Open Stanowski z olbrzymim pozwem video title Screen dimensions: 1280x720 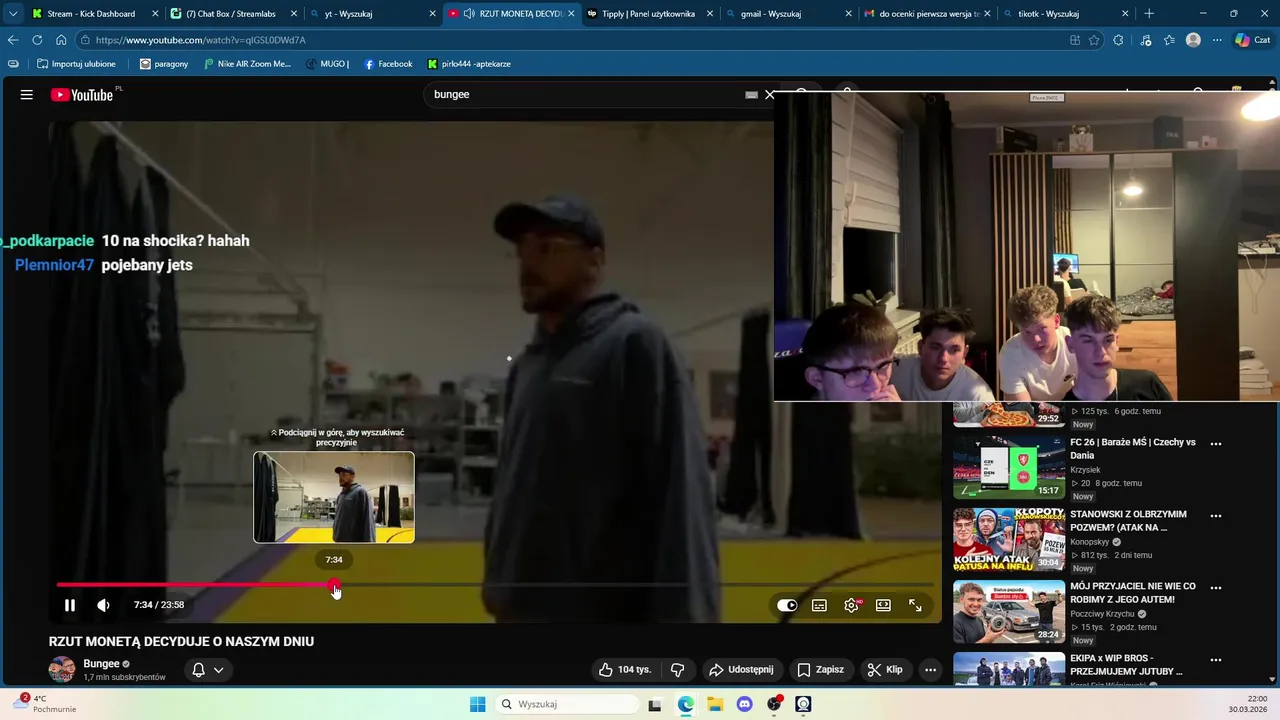(x=1128, y=521)
